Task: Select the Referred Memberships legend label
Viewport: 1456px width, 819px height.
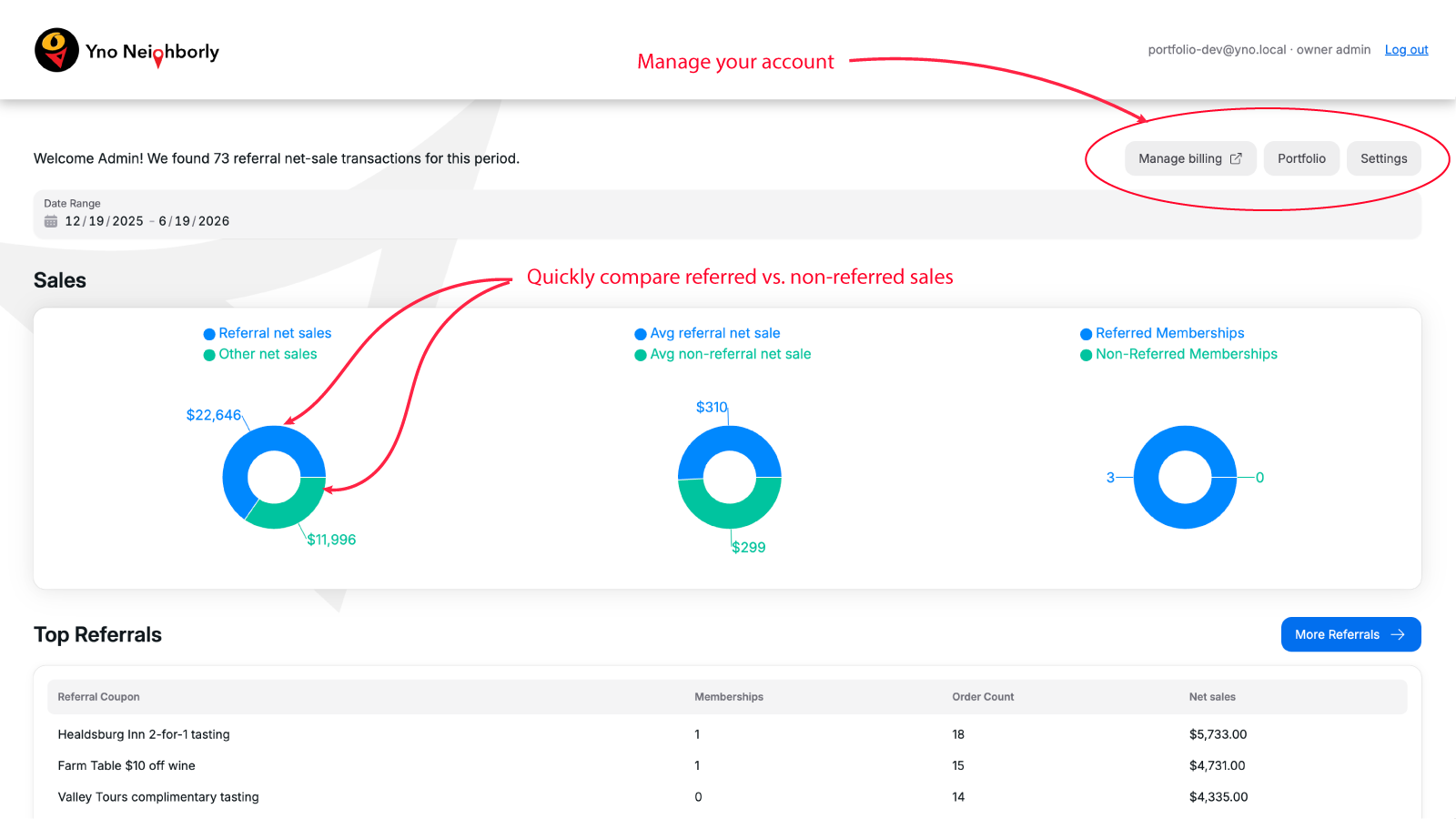Action: coord(1170,333)
